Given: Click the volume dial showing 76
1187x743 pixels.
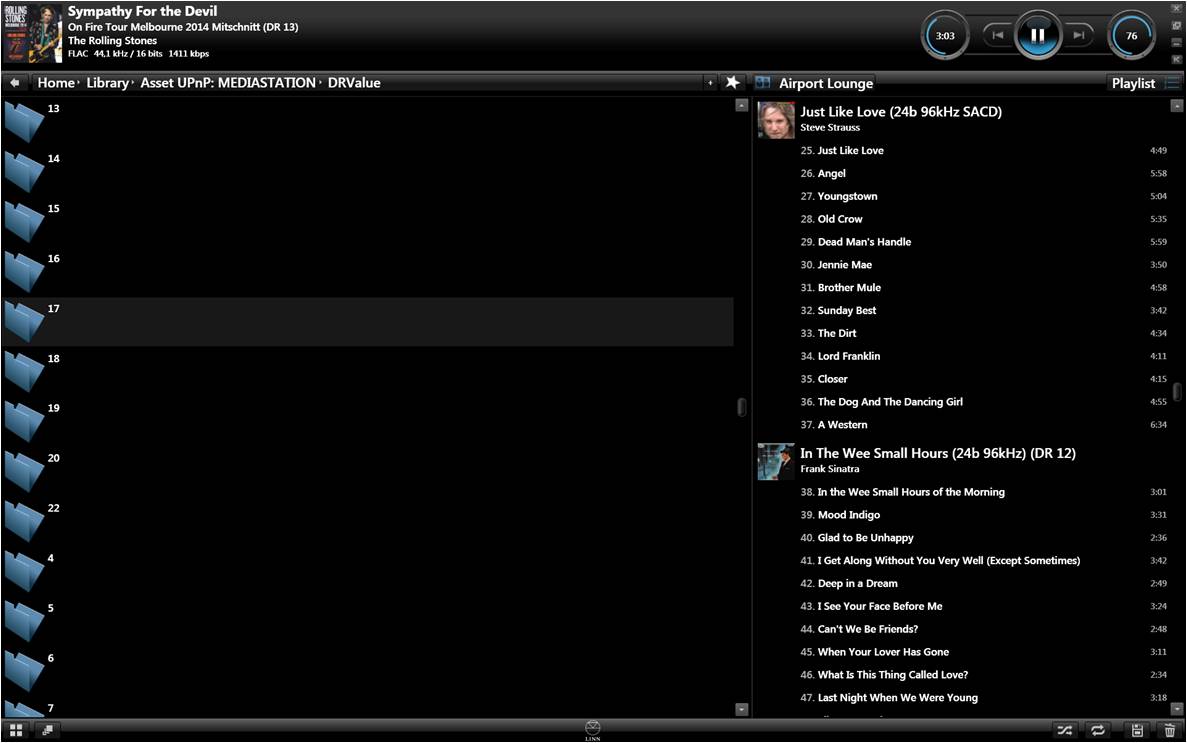Looking at the screenshot, I should click(x=1131, y=36).
